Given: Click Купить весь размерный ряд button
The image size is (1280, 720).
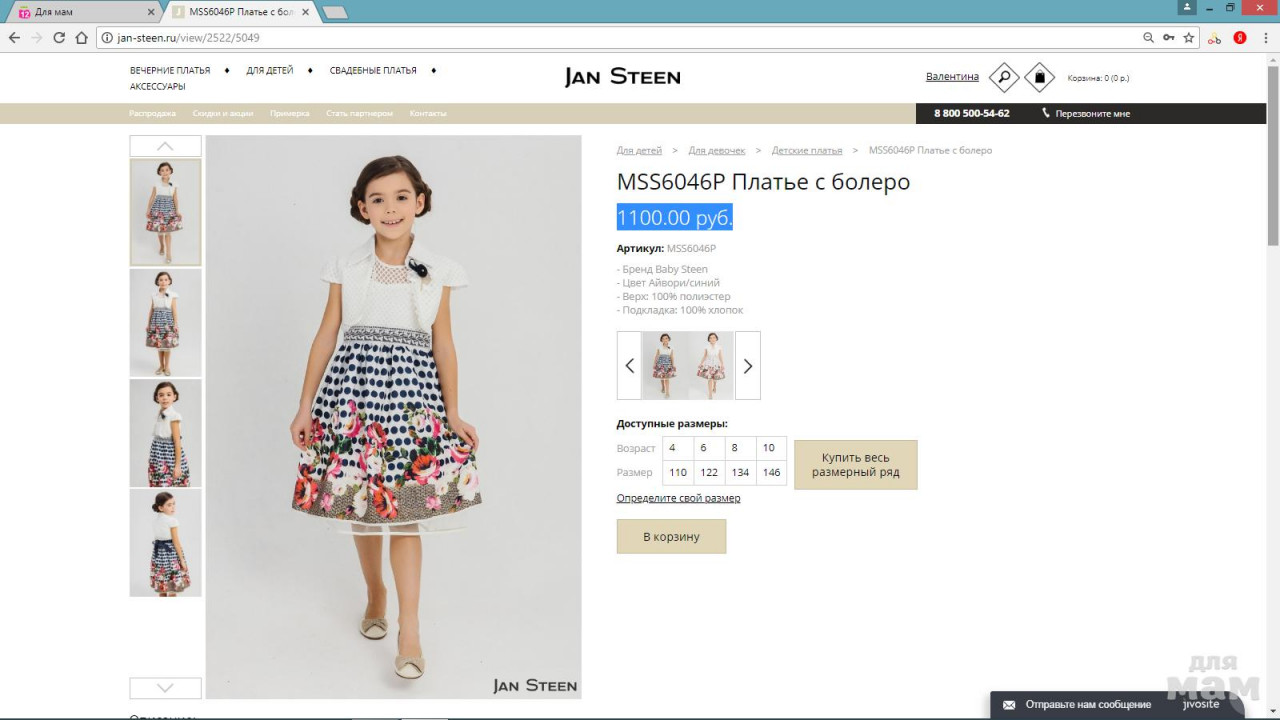Looking at the screenshot, I should pyautogui.click(x=855, y=465).
